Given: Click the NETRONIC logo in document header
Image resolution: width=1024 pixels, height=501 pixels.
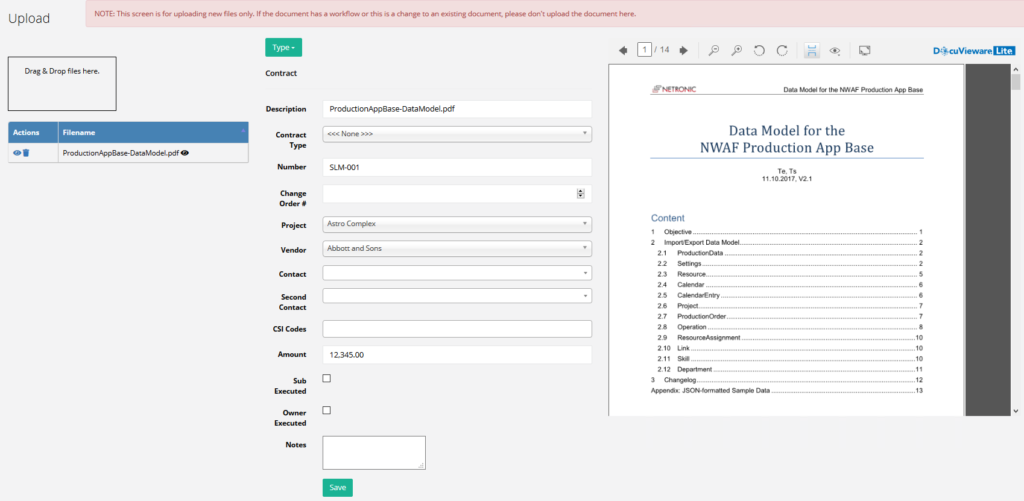Looking at the screenshot, I should pos(673,89).
